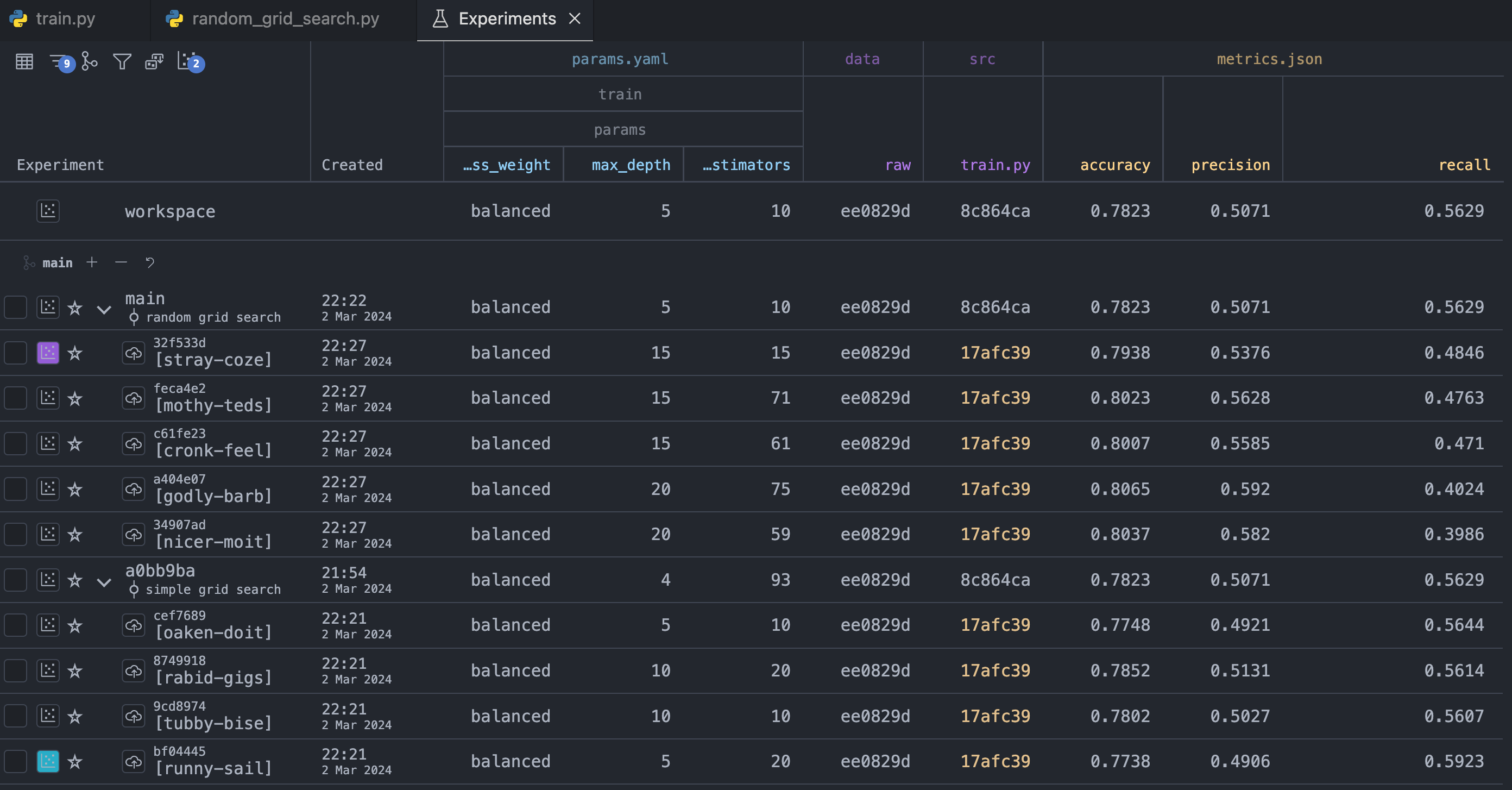Click the cloud push icon for mothy-teds
Screen dimensions: 1512x790
(133, 398)
